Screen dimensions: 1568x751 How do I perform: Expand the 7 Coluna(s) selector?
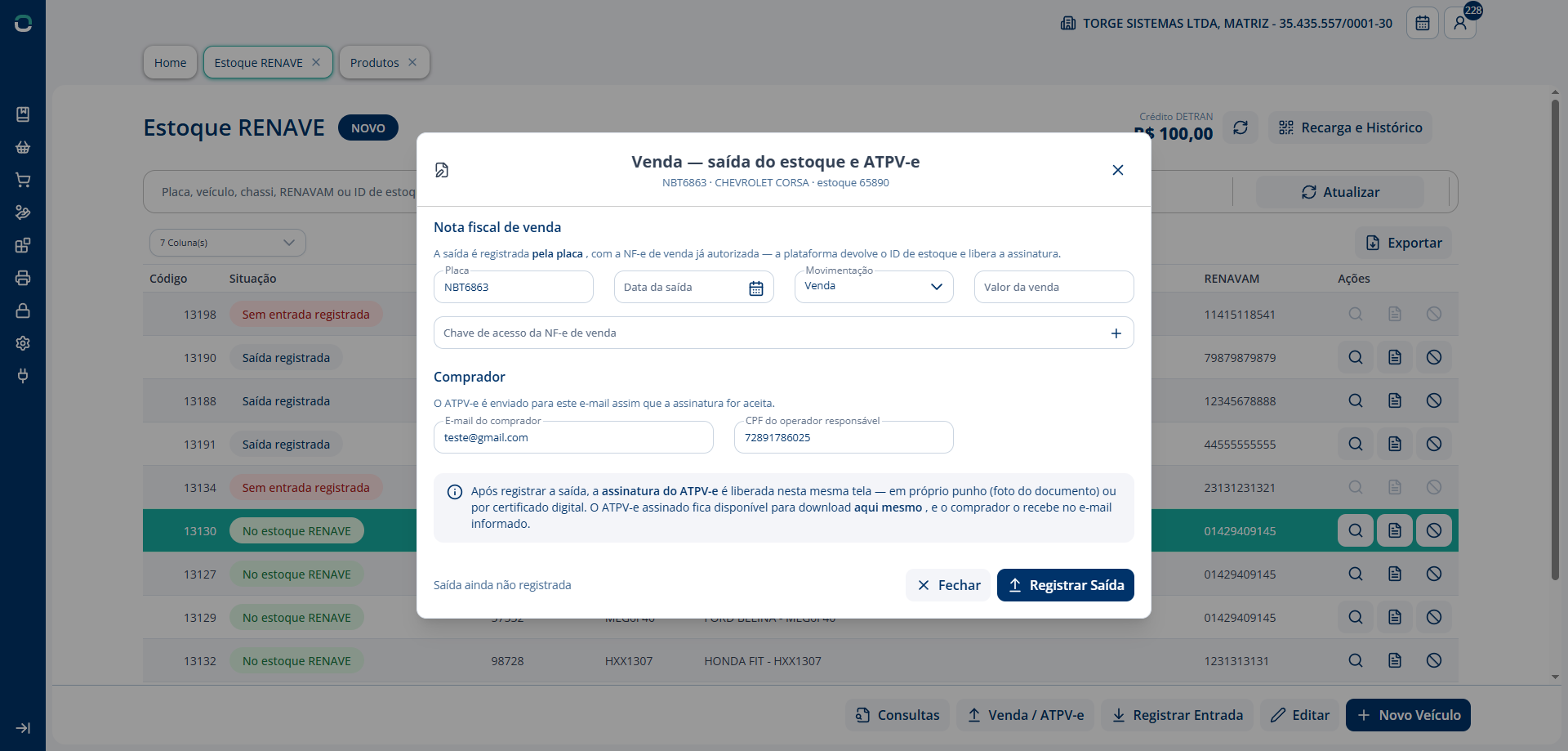point(228,243)
